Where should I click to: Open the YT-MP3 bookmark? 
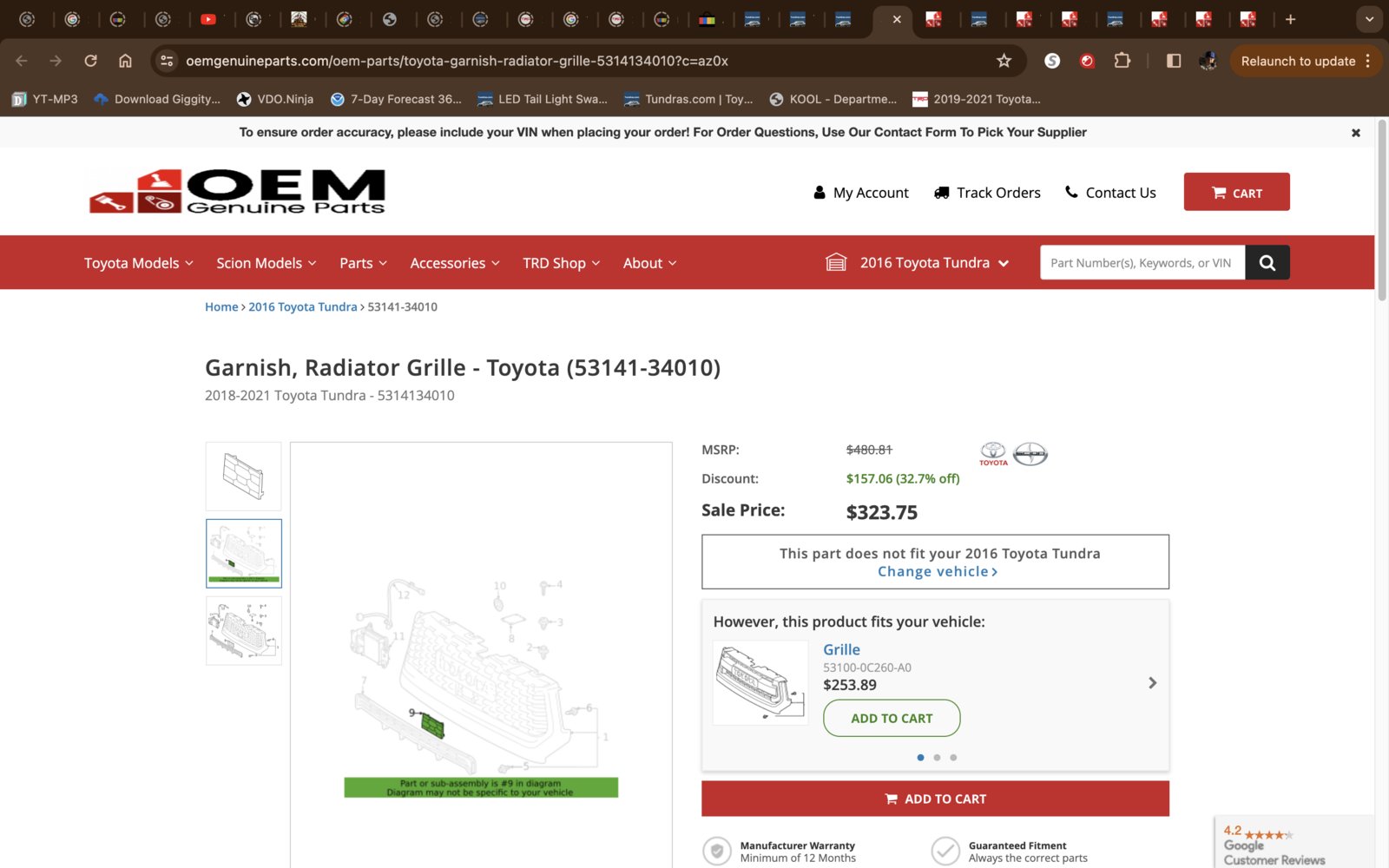pyautogui.click(x=45, y=99)
